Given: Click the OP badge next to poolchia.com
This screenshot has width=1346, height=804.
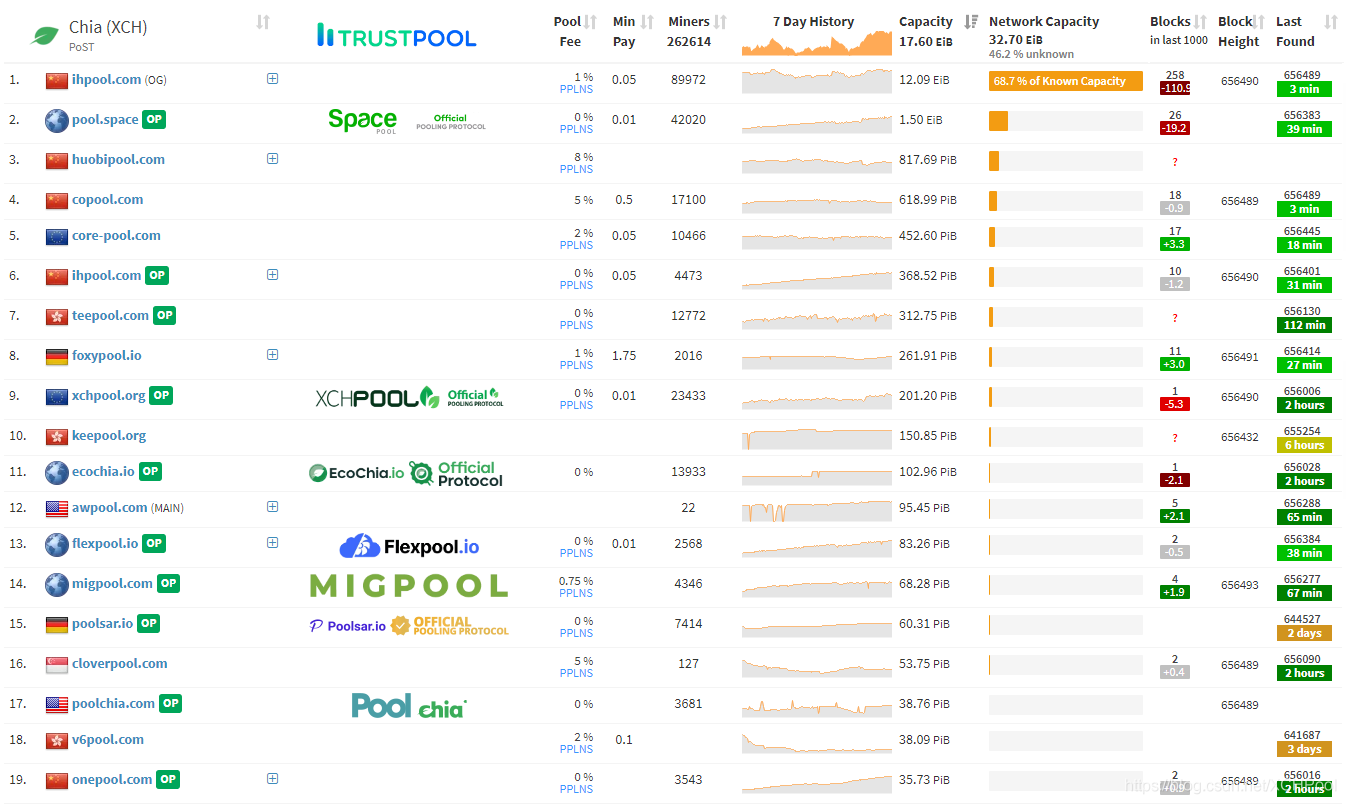Looking at the screenshot, I should 171,703.
